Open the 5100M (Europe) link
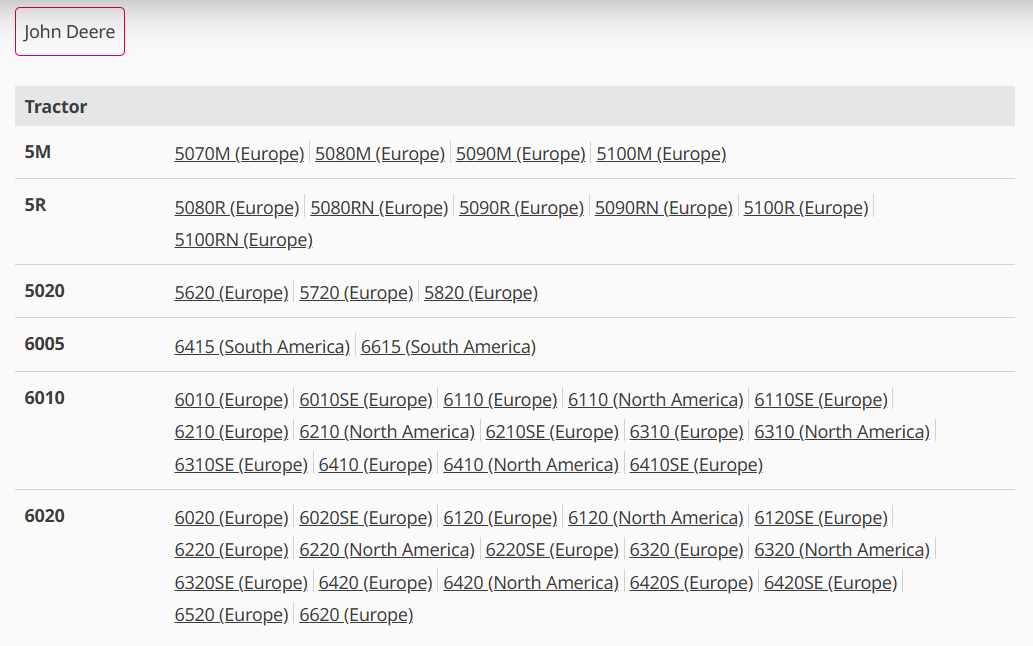The width and height of the screenshot is (1033, 646). coord(661,154)
